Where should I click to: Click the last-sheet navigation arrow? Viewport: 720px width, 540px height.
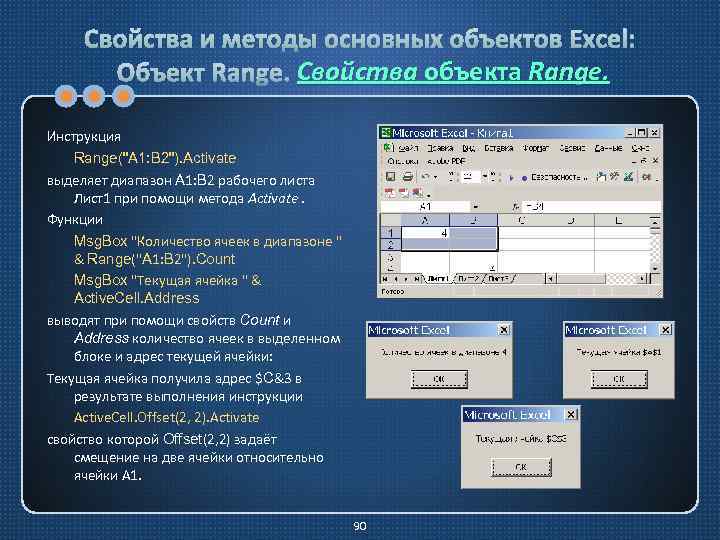(x=416, y=278)
